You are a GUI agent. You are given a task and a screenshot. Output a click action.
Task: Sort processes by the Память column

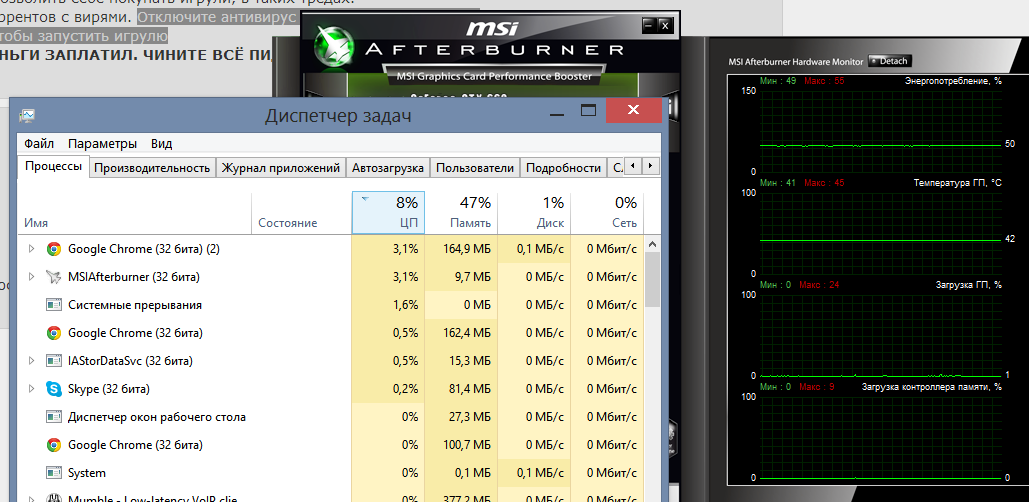[x=461, y=213]
